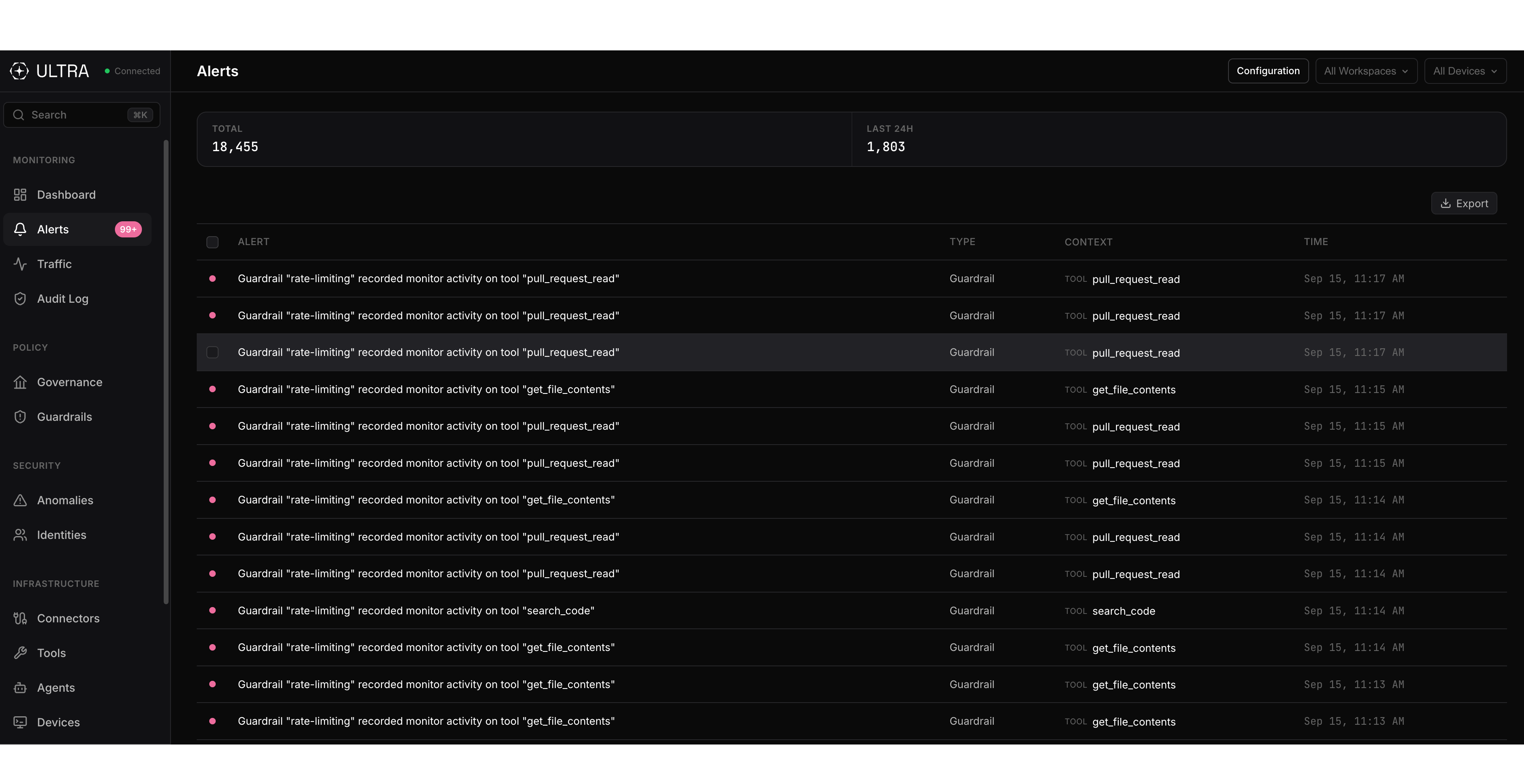Select the first alert row's pink indicator
1524x784 pixels.
[x=212, y=279]
